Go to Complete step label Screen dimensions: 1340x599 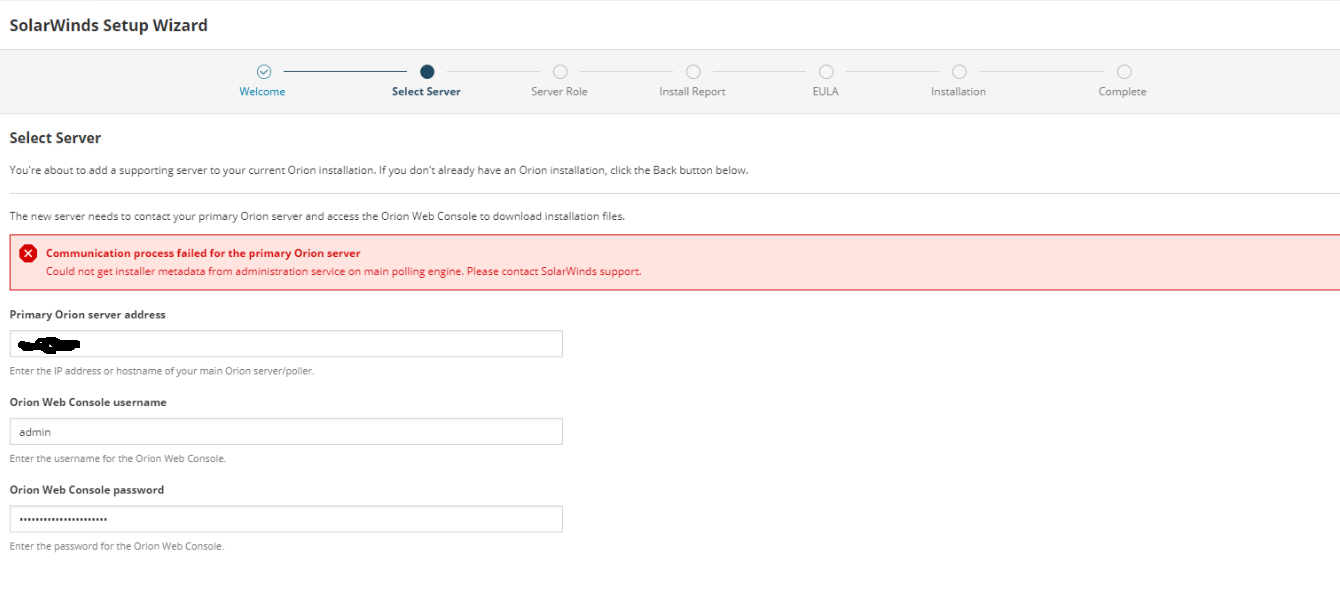[1122, 92]
